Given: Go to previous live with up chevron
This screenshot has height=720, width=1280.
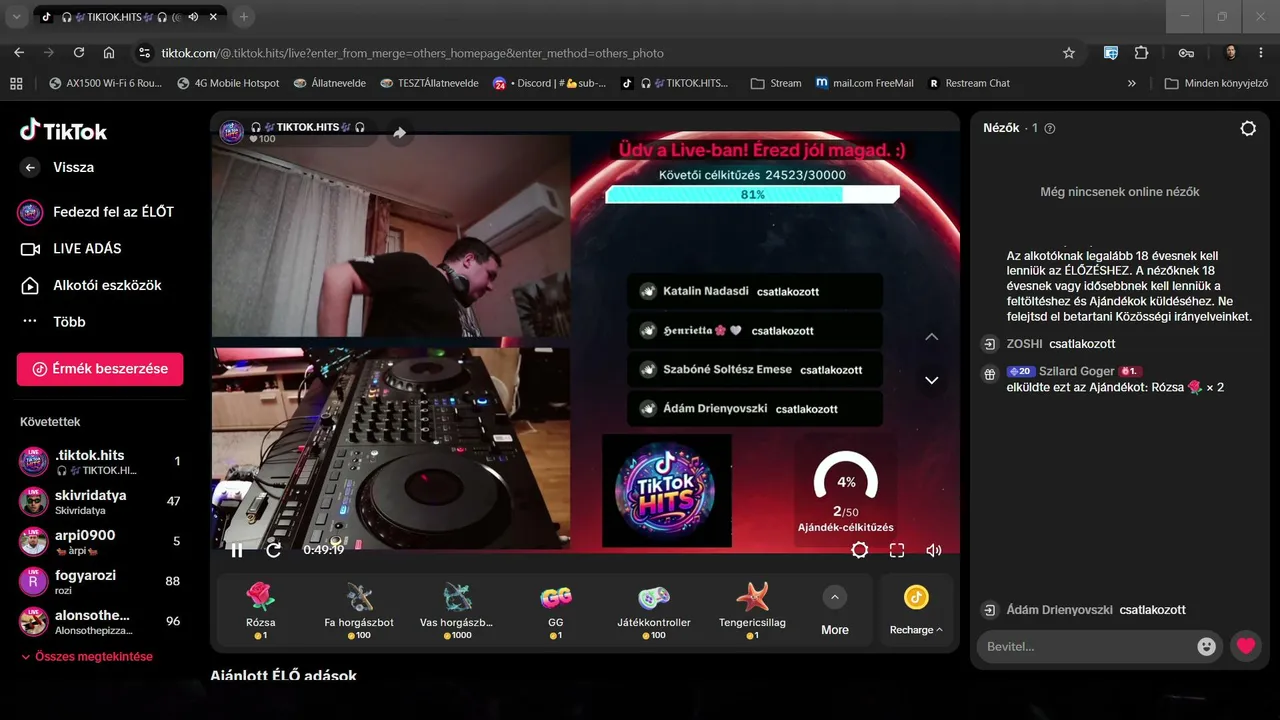Looking at the screenshot, I should [932, 337].
